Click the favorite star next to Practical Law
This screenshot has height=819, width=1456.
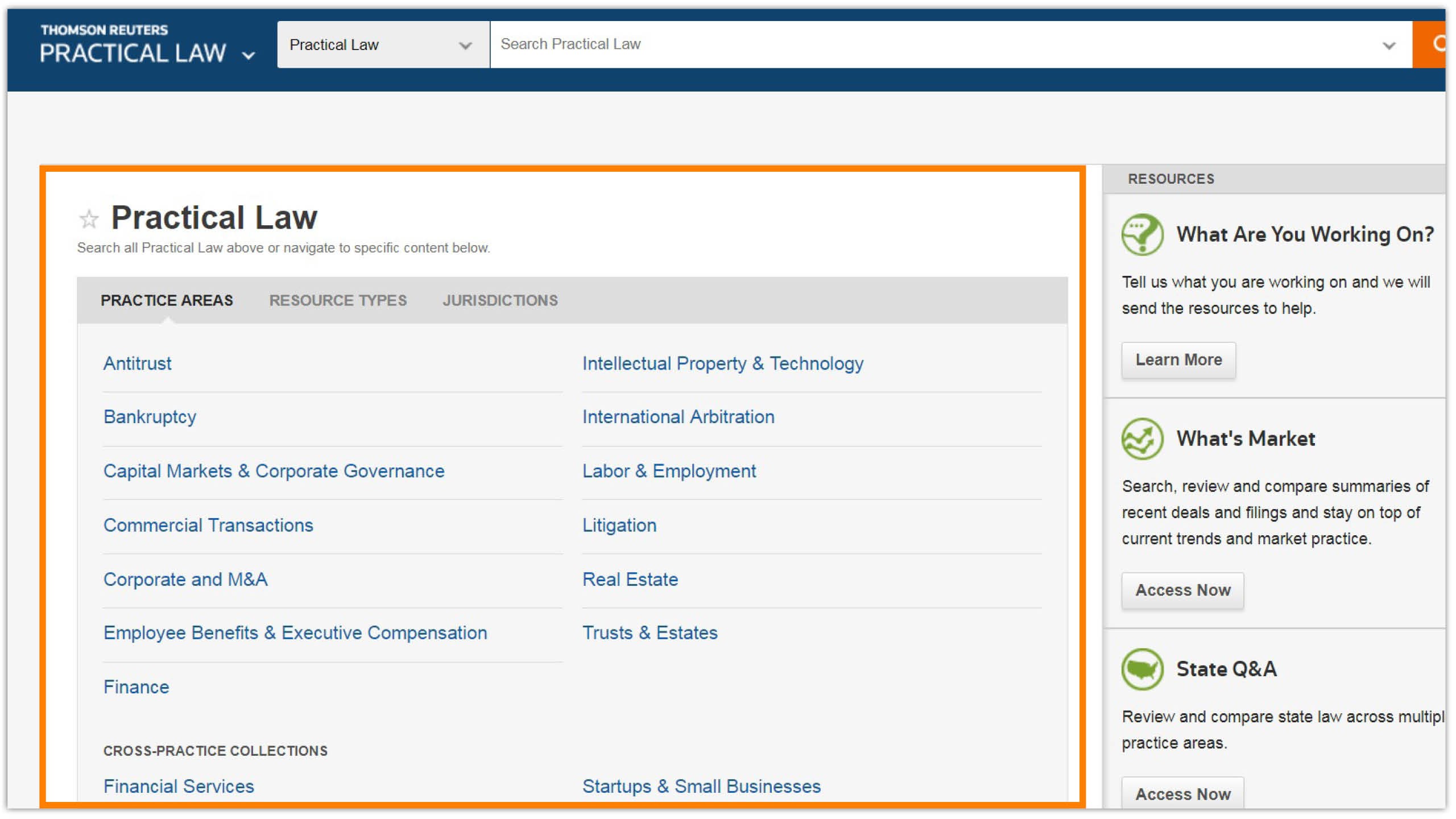(89, 219)
